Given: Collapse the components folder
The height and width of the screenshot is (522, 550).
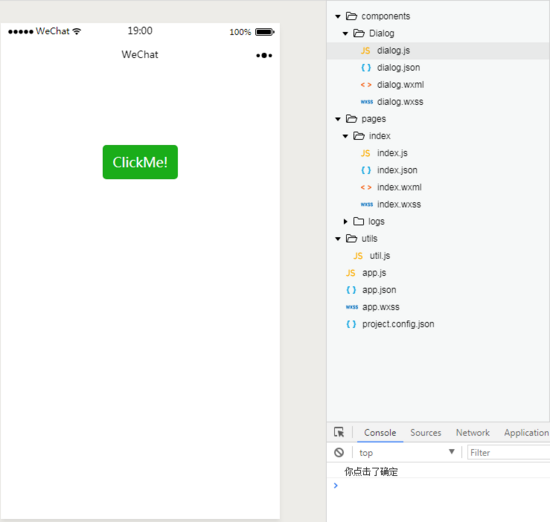Looking at the screenshot, I should tap(338, 16).
